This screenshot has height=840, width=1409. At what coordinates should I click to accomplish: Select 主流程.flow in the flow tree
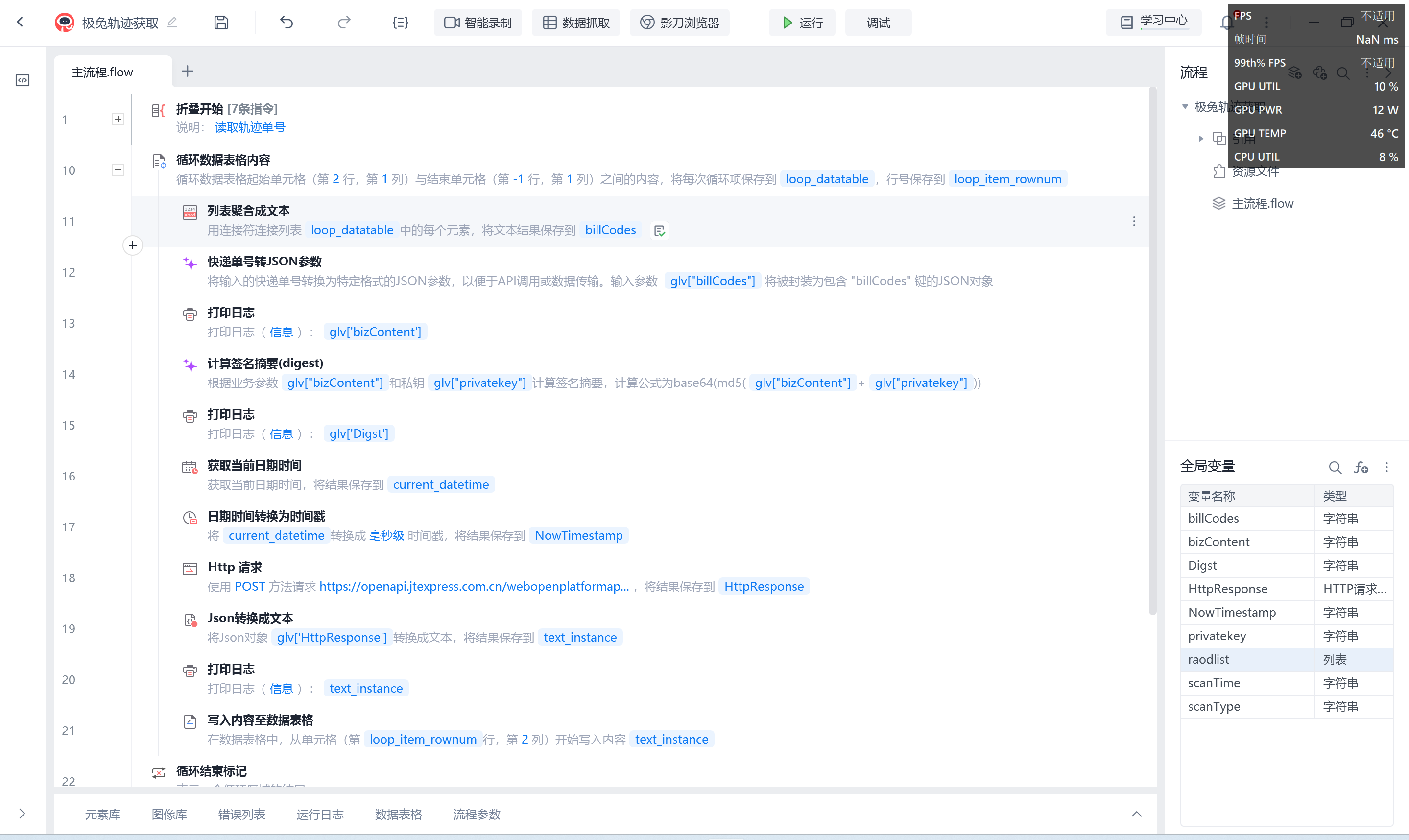click(1263, 203)
